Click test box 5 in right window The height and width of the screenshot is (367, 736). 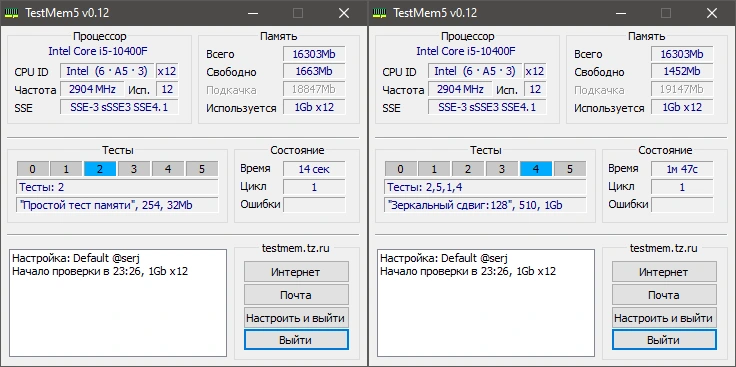click(569, 169)
